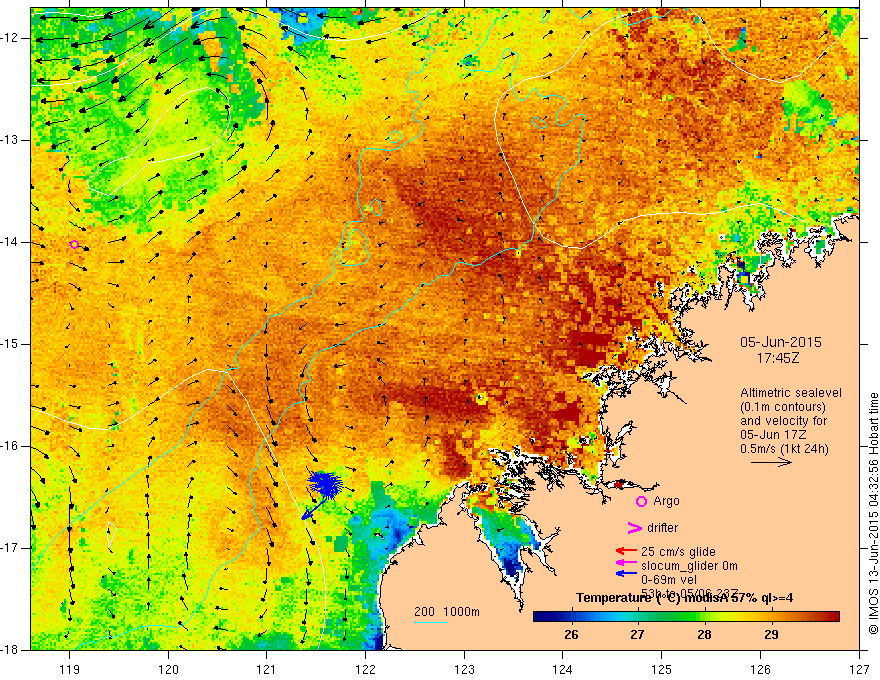
Task: Click latitude label -18 on the axis
Action: click(x=11, y=650)
